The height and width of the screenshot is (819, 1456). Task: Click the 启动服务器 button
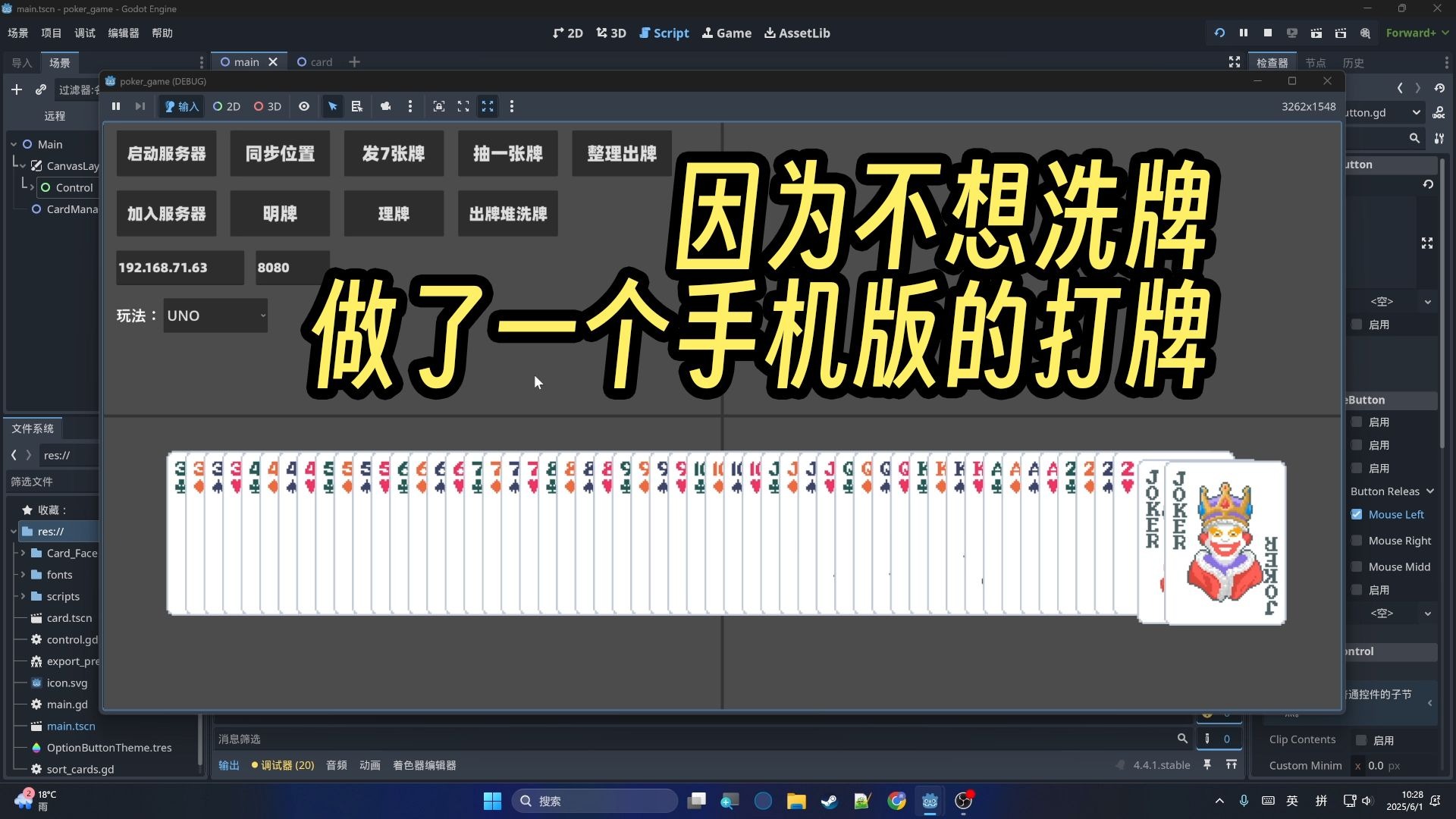coord(166,153)
